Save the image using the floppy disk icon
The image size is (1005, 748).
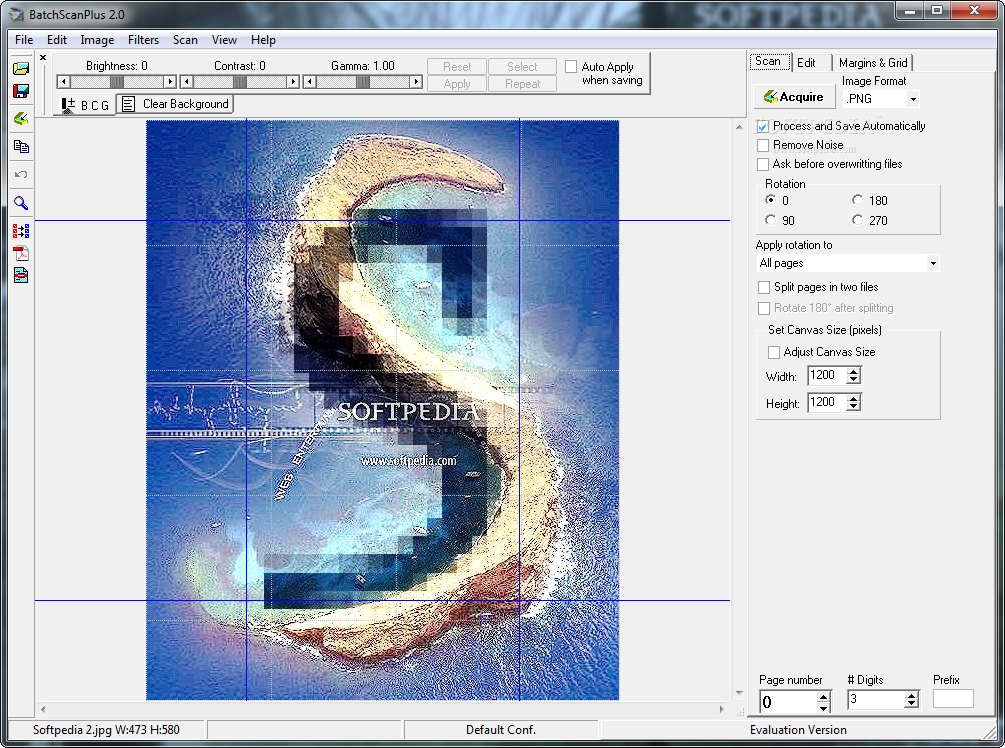21,90
